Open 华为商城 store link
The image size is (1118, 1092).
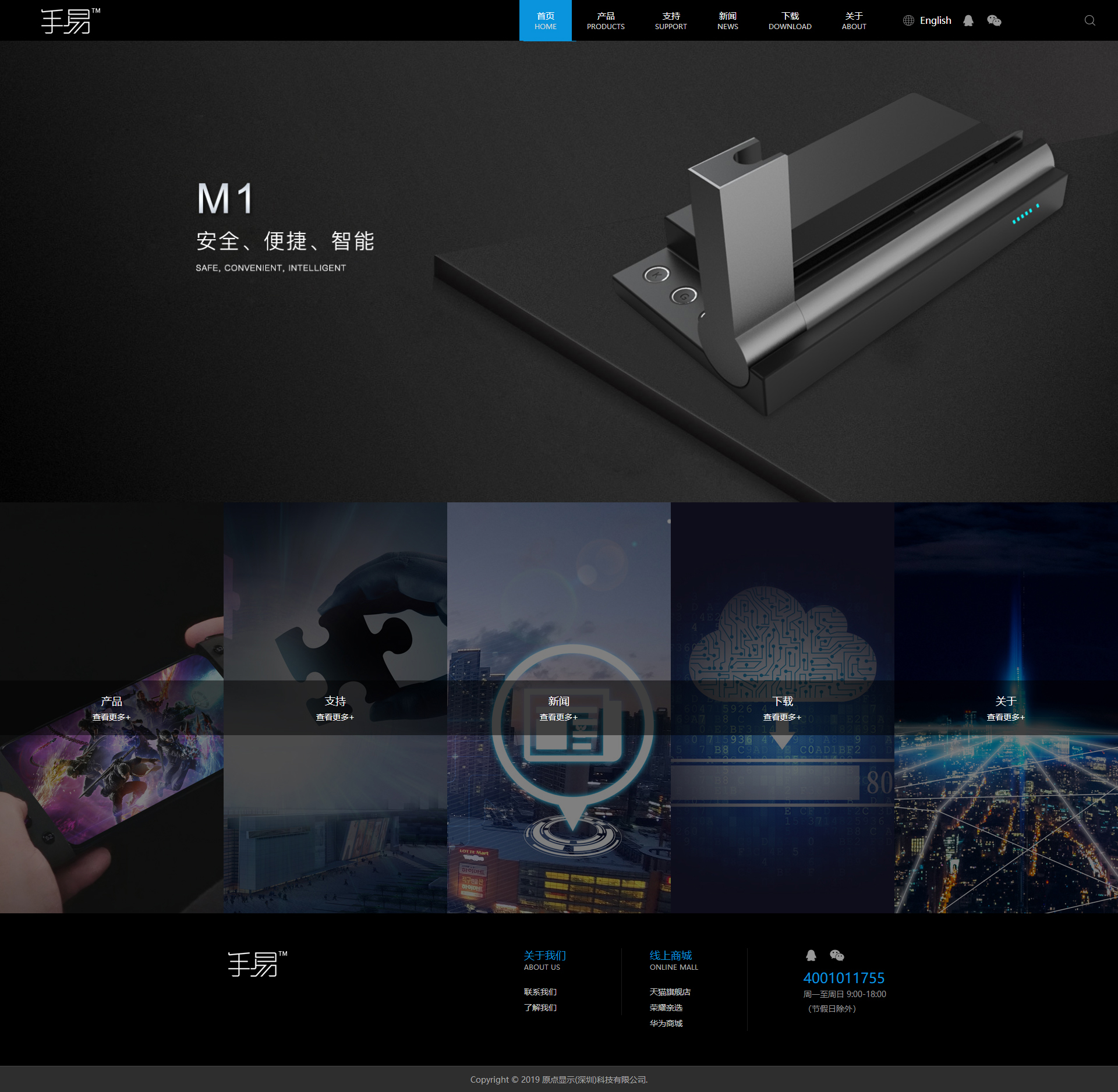pos(666,1023)
